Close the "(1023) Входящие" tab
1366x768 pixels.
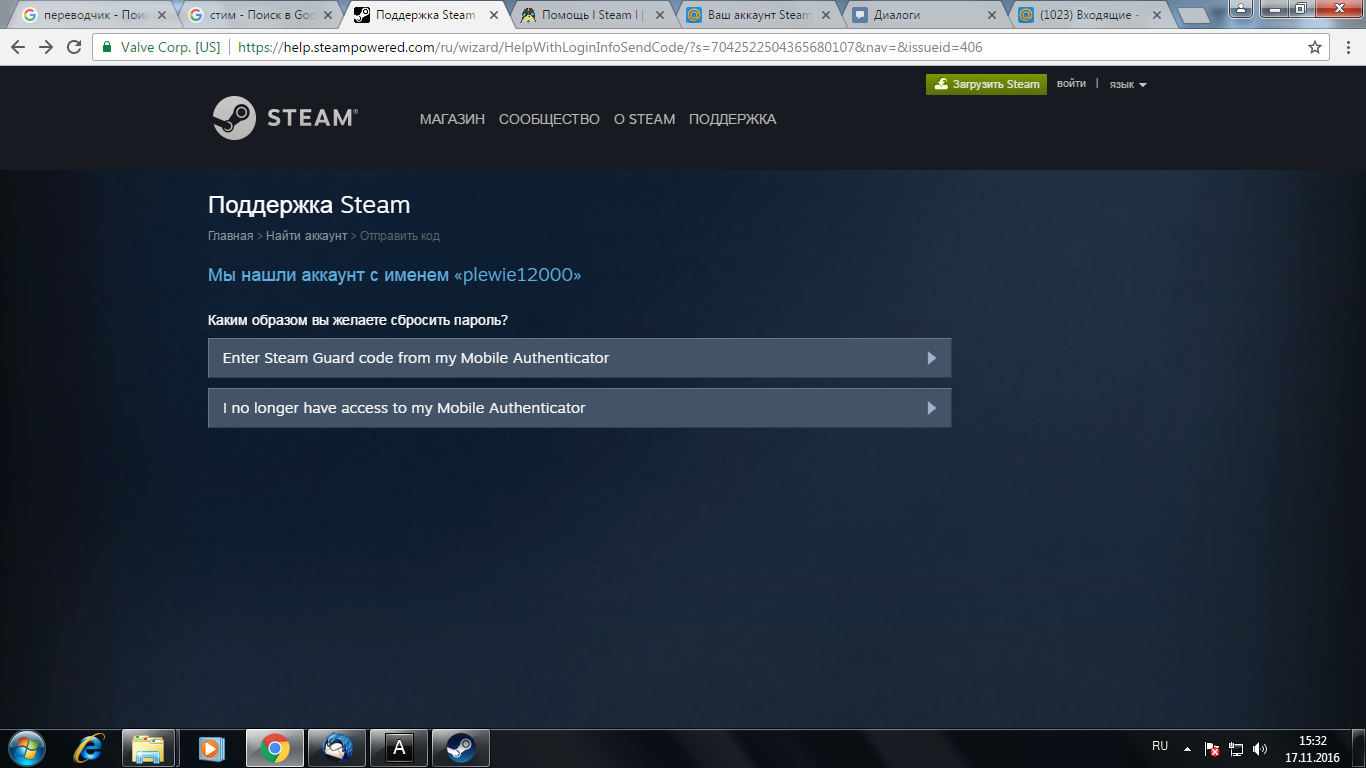pos(1157,15)
